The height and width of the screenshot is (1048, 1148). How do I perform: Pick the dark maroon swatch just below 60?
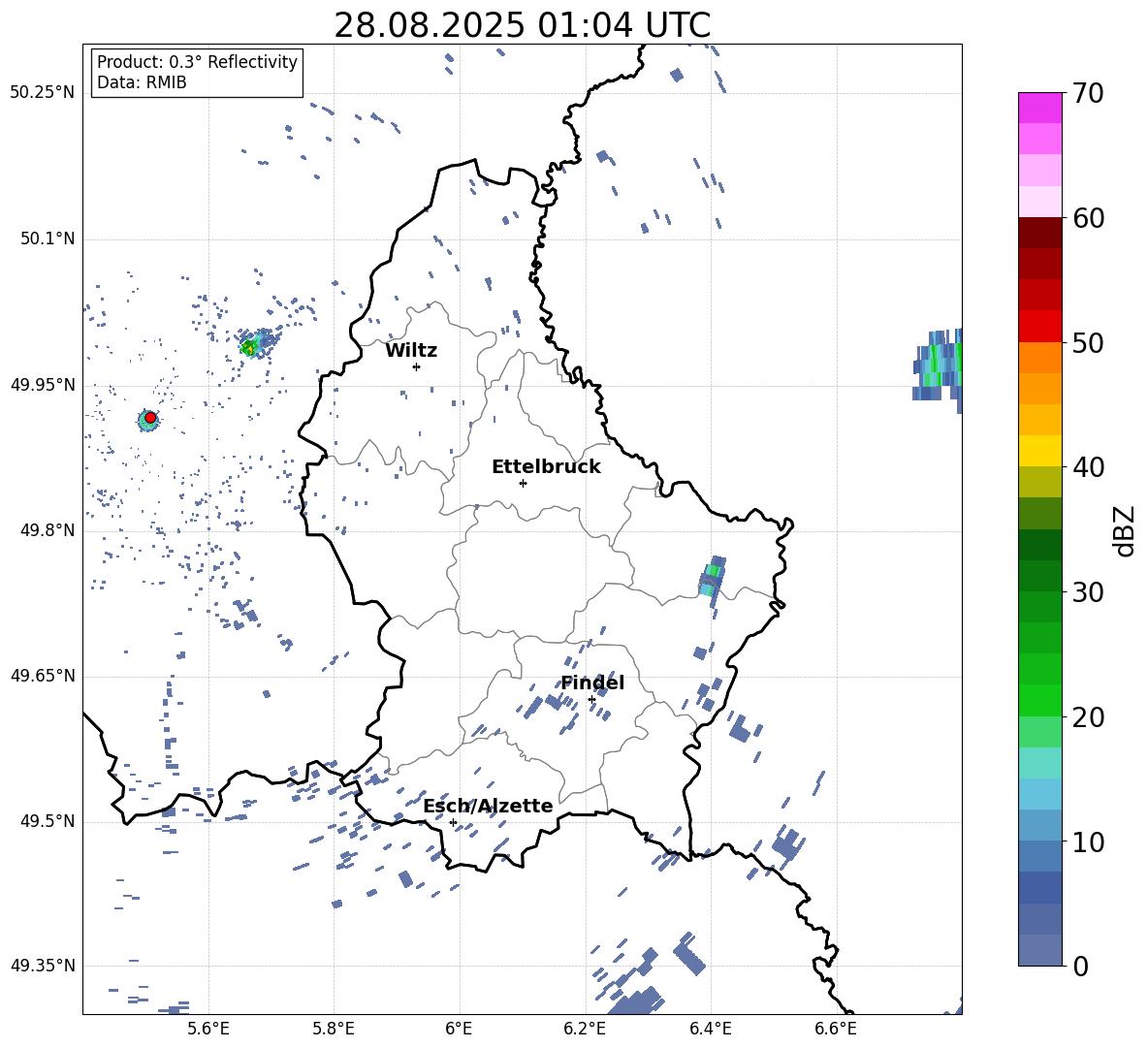click(x=1039, y=233)
